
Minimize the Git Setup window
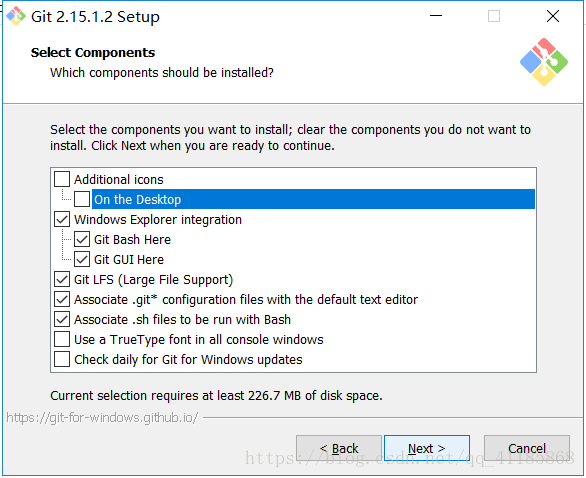tap(436, 16)
